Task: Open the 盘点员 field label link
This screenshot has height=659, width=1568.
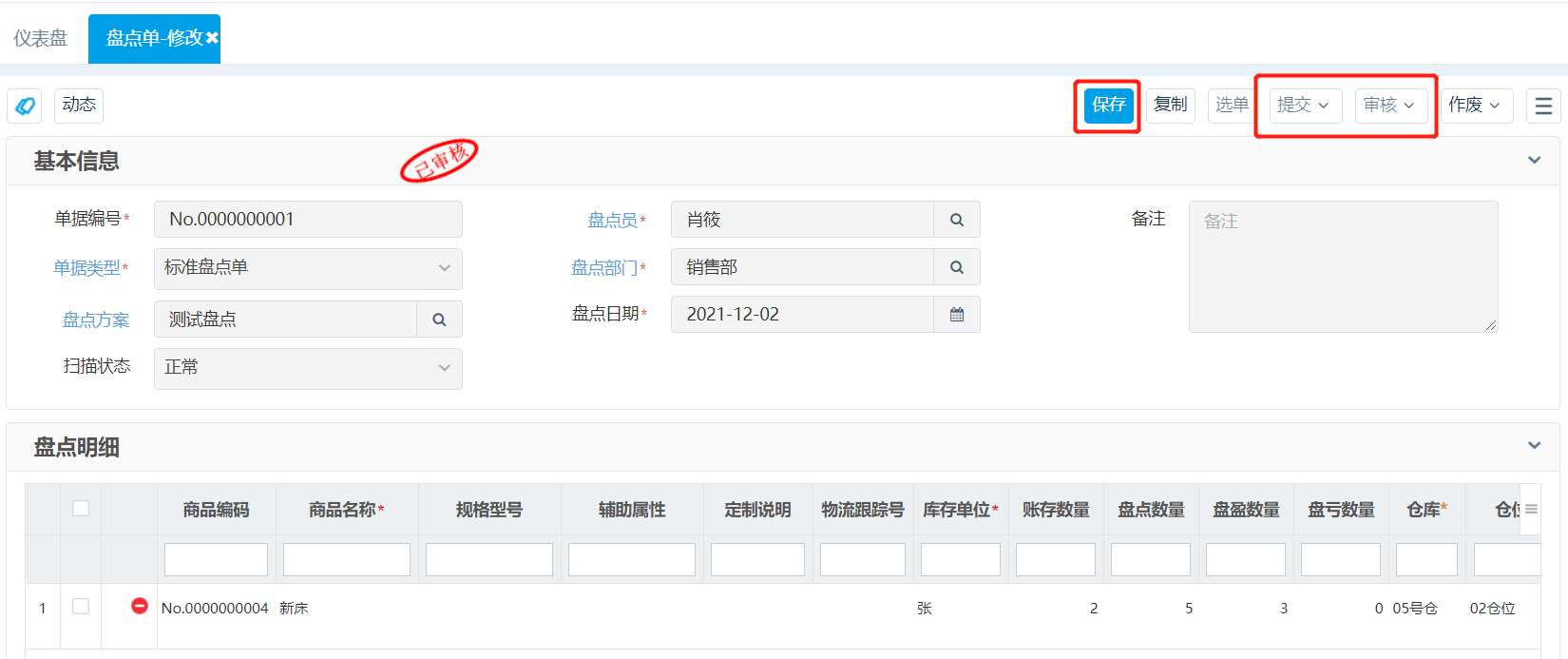Action: pyautogui.click(x=613, y=221)
